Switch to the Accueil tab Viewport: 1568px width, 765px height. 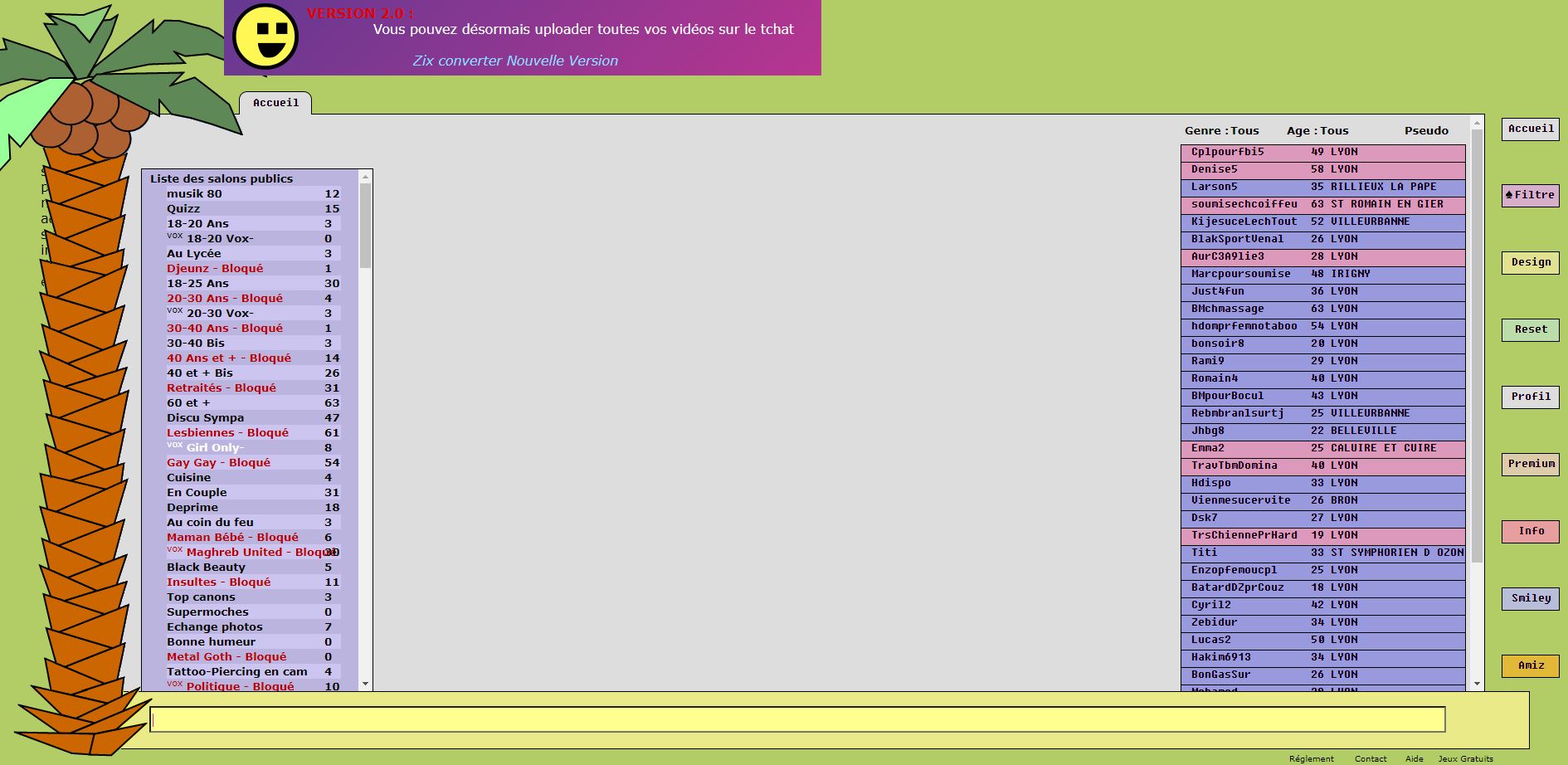(275, 103)
